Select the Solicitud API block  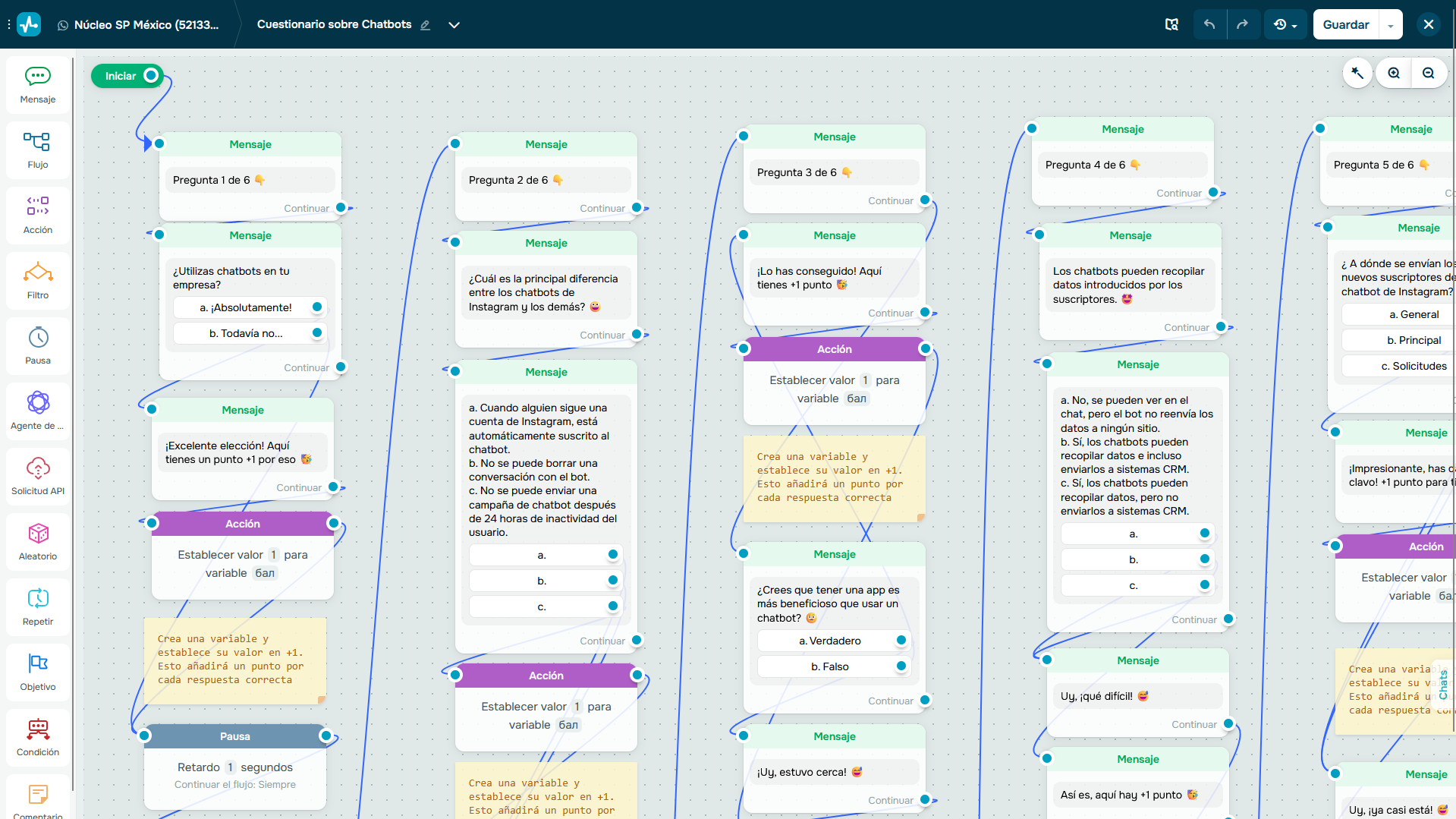point(38,476)
